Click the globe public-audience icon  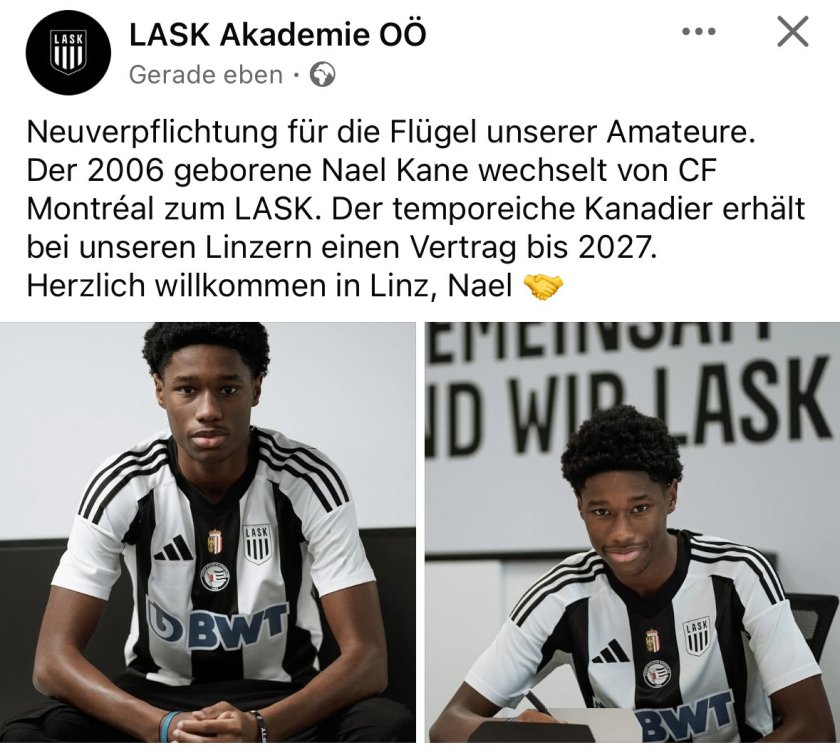322,74
